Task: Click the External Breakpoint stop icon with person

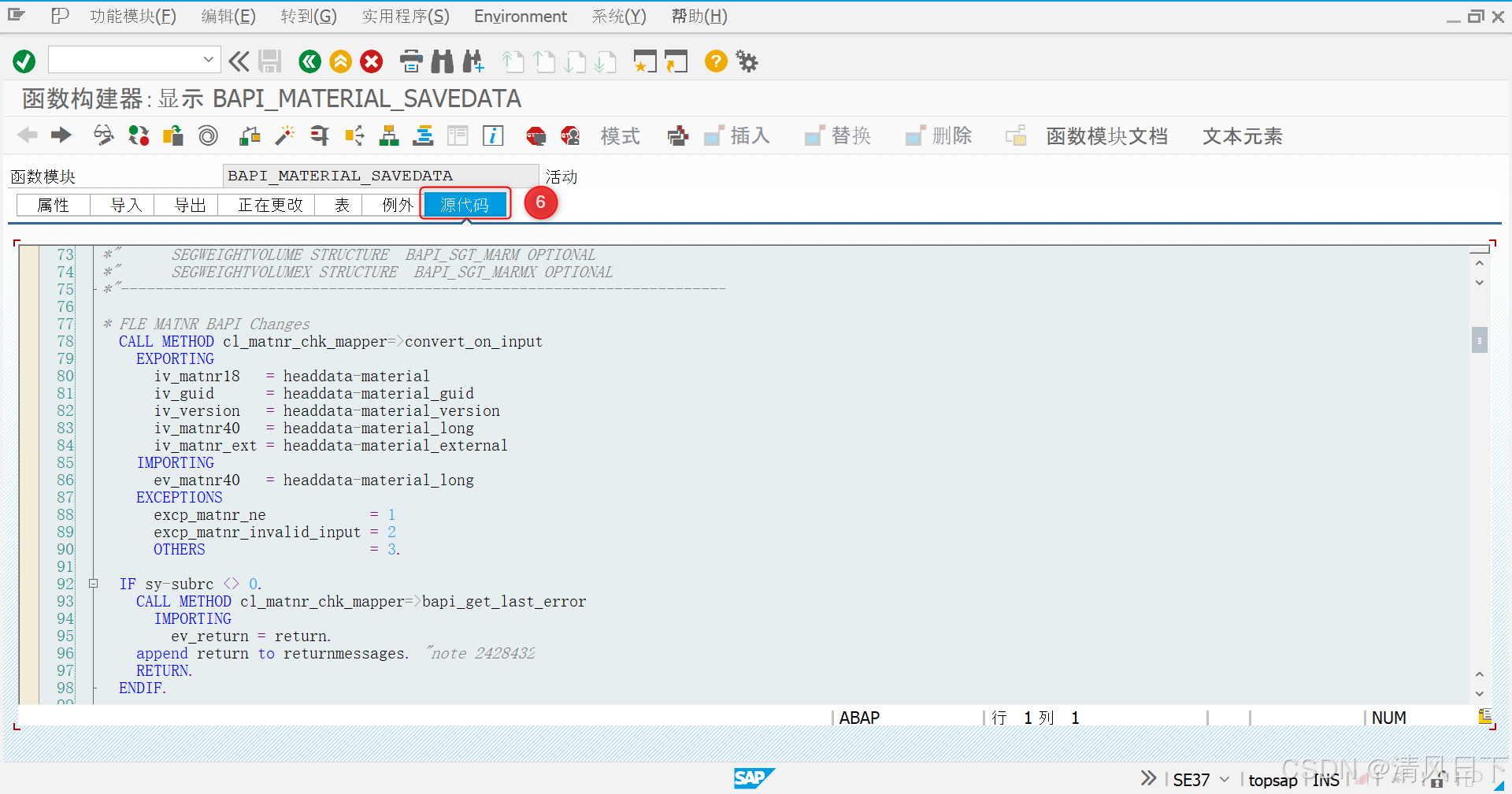Action: pyautogui.click(x=571, y=135)
